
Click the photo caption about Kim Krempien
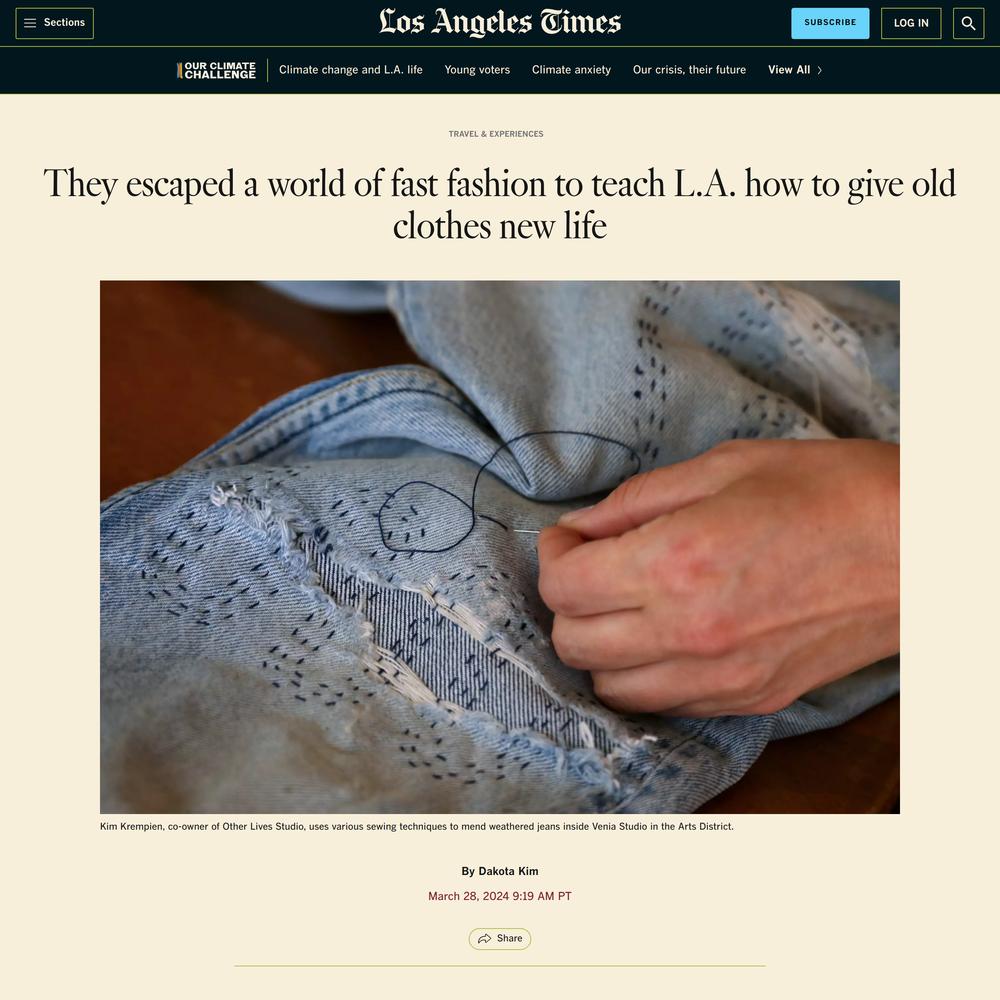point(416,827)
